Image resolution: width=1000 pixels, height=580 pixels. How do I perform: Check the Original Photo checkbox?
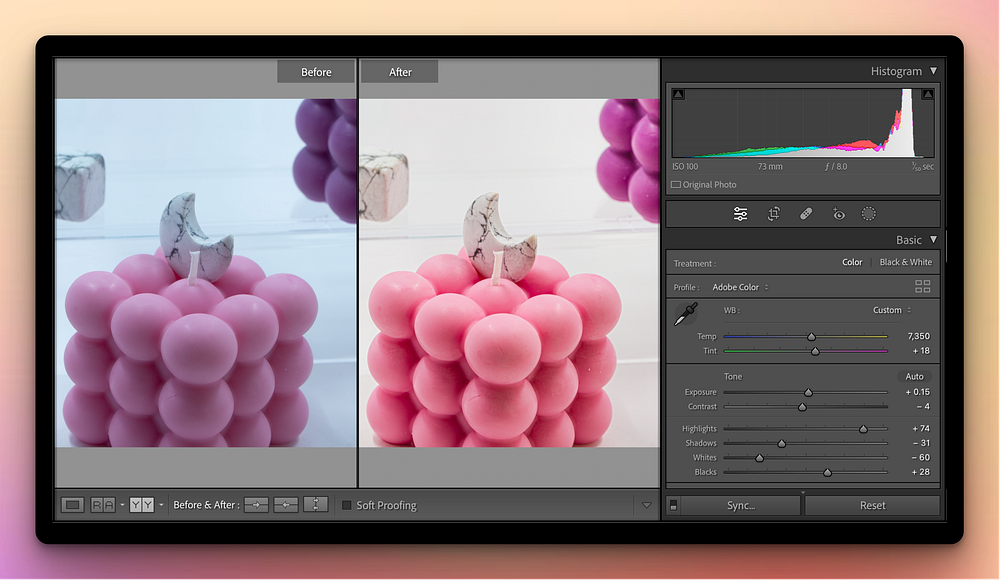[675, 184]
